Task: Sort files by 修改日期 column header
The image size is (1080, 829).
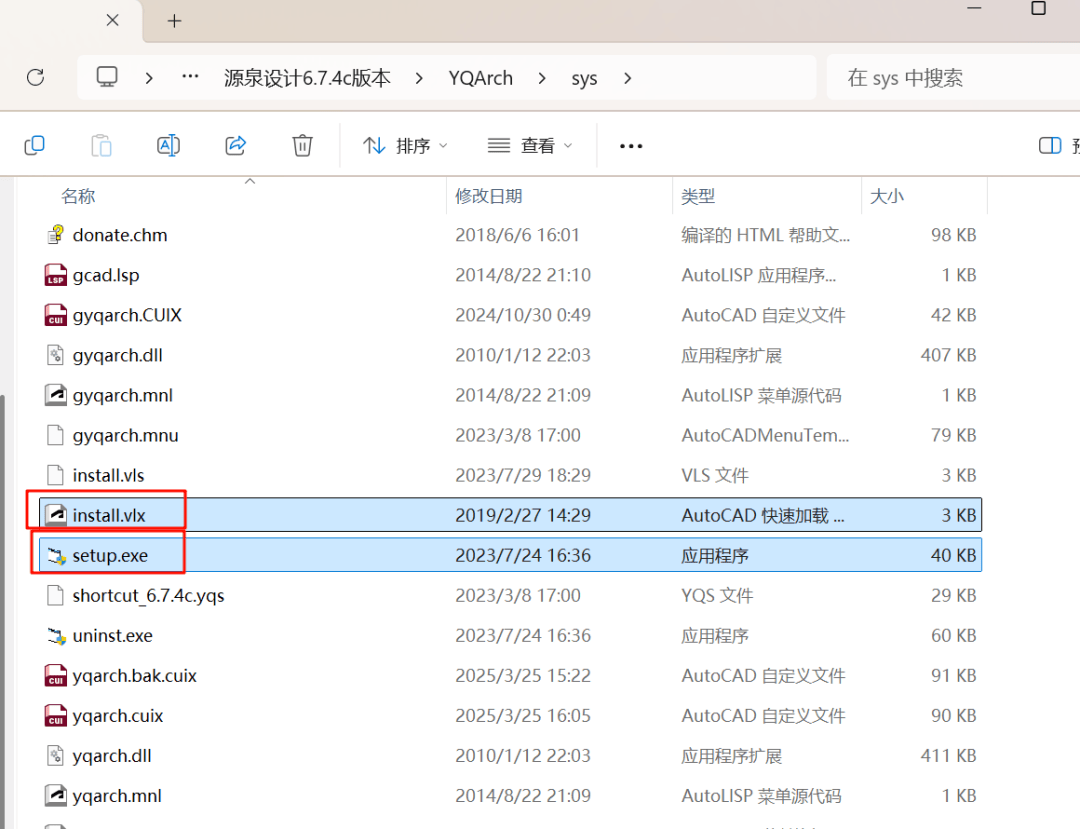Action: 489,197
